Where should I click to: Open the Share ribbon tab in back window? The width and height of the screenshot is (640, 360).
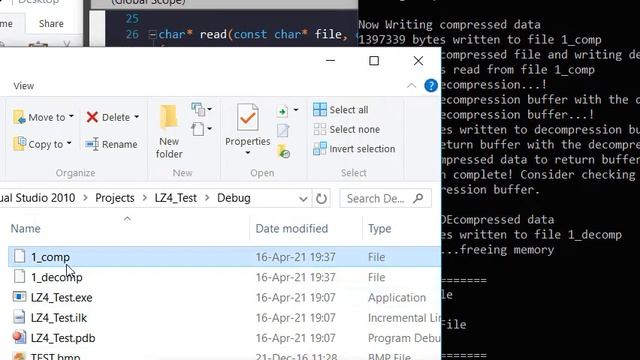pos(51,24)
